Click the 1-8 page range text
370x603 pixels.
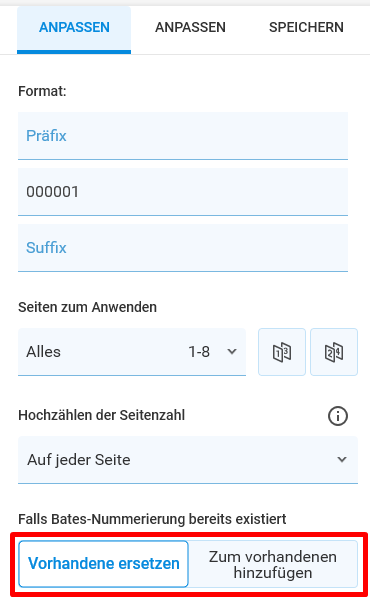[x=199, y=352]
